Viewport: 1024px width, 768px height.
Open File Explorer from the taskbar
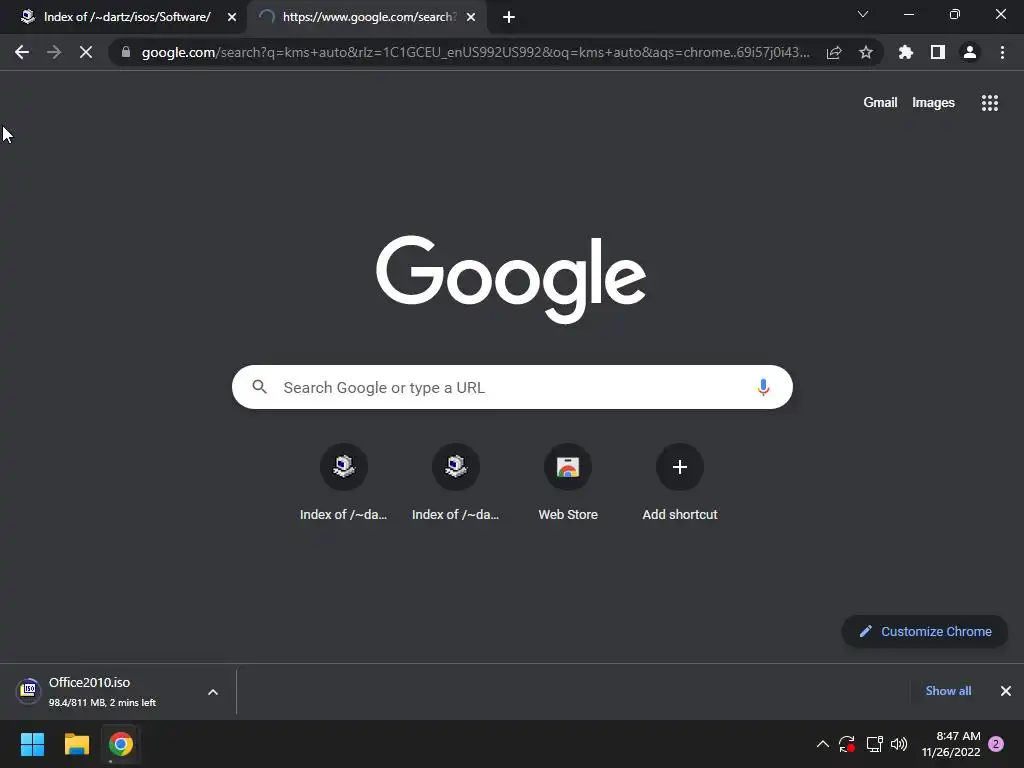[76, 744]
